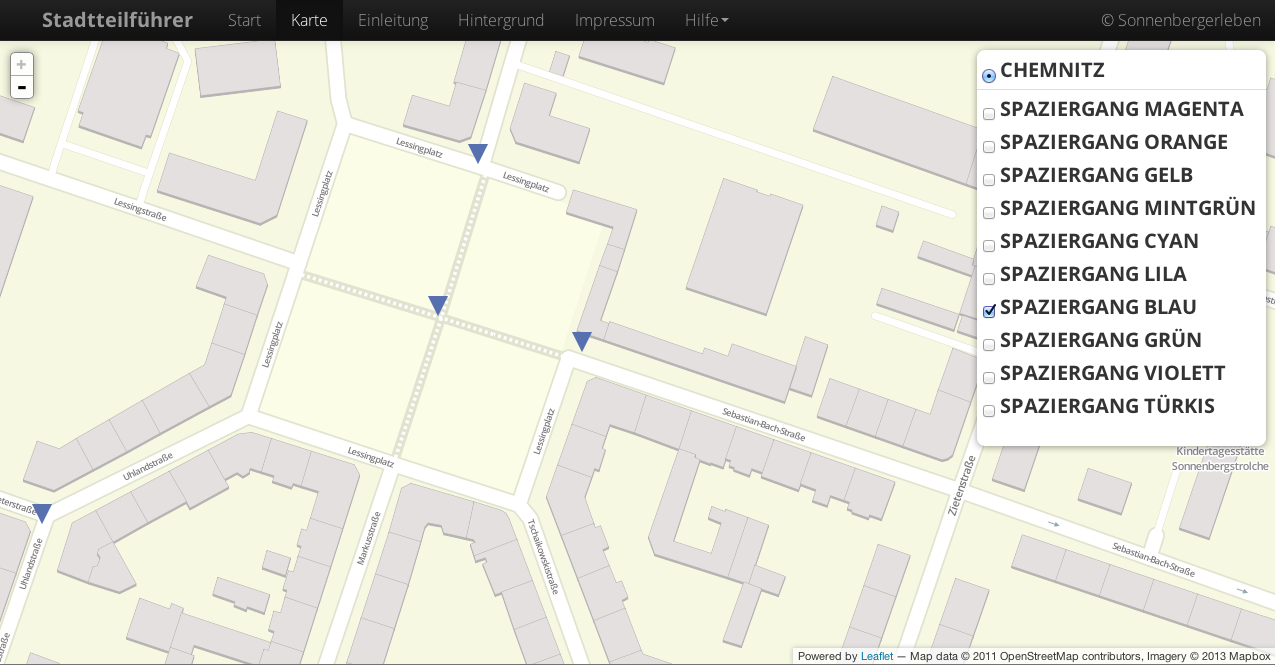Zoom out of the map

pos(21,88)
